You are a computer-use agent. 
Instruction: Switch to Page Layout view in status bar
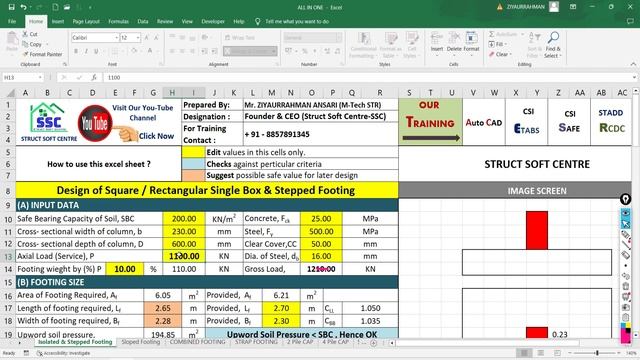pyautogui.click(x=540, y=353)
